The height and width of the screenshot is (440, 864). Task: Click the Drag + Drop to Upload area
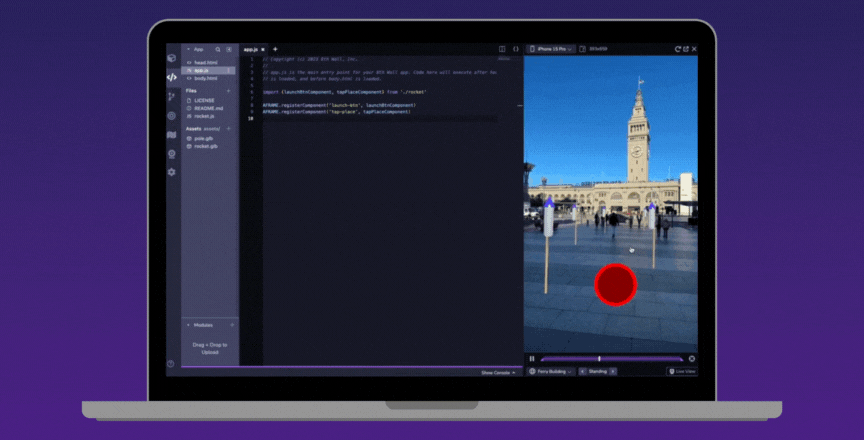(x=209, y=349)
